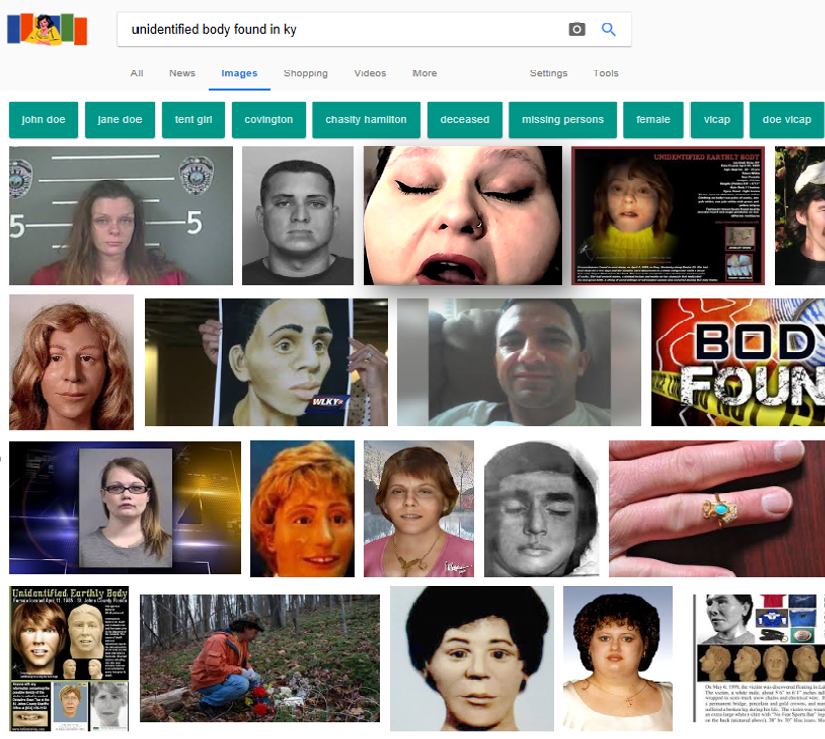825x739 pixels.
Task: Open the woman with glasses news thumbnail
Action: [125, 508]
